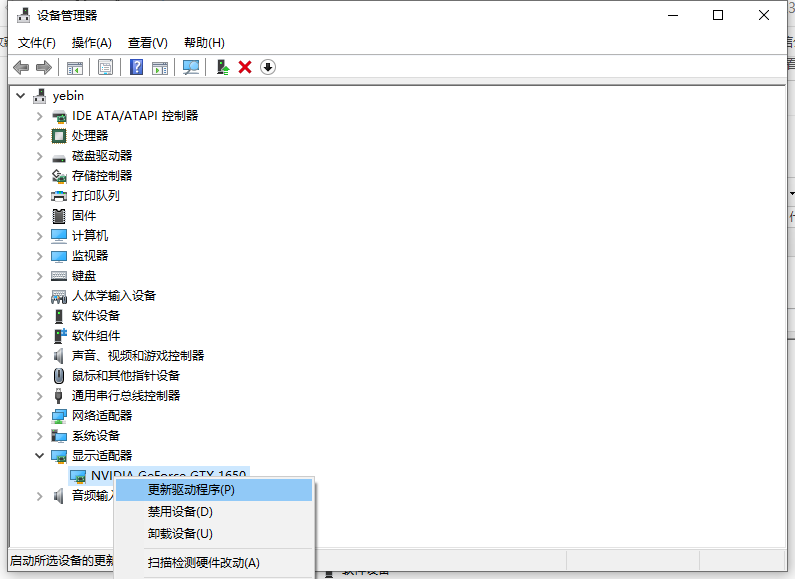Click the disk drives (磁盘驱动器) icon
Screen dimensions: 795x579
[x=59, y=157]
